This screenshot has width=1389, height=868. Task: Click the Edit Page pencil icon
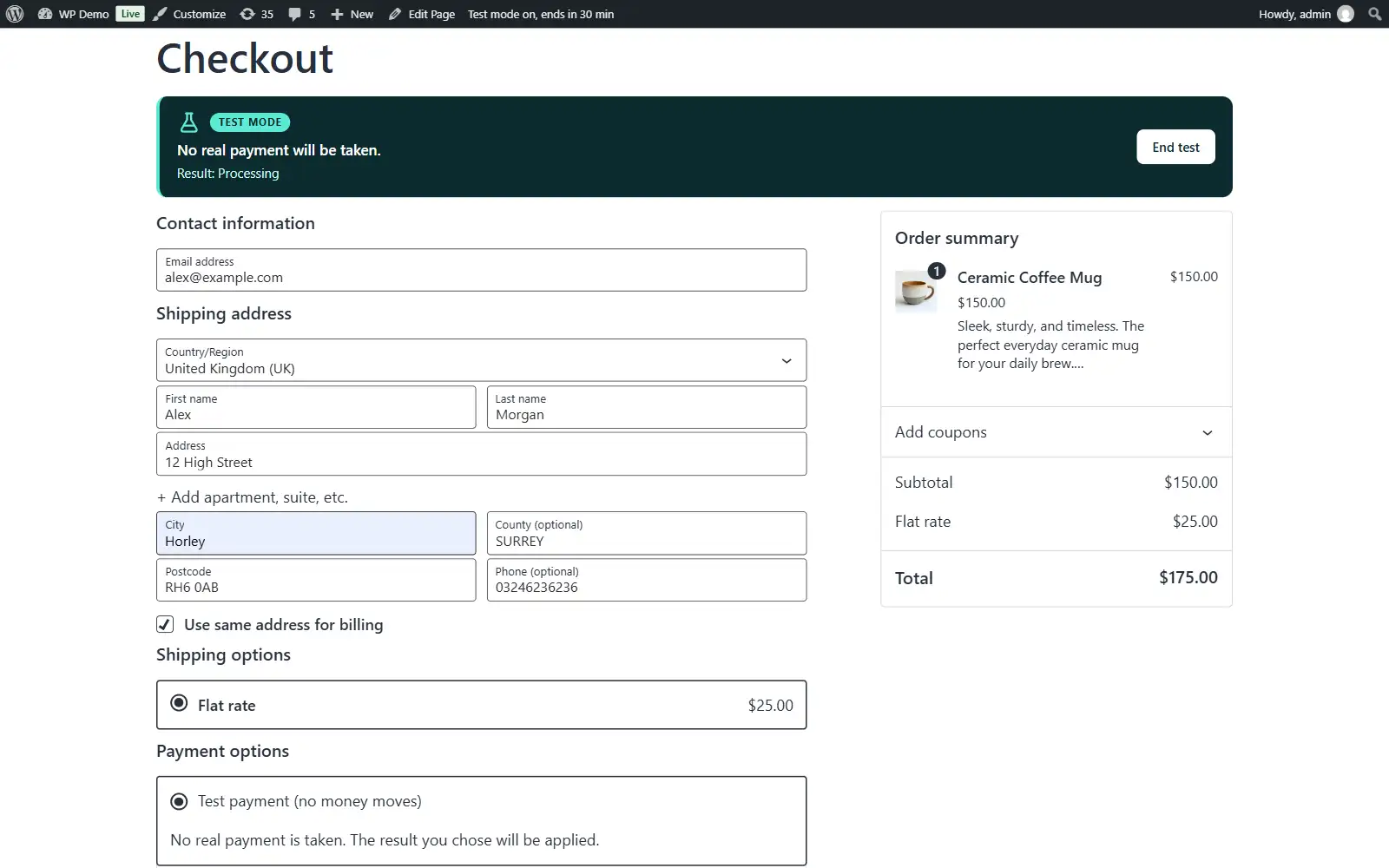pyautogui.click(x=395, y=14)
